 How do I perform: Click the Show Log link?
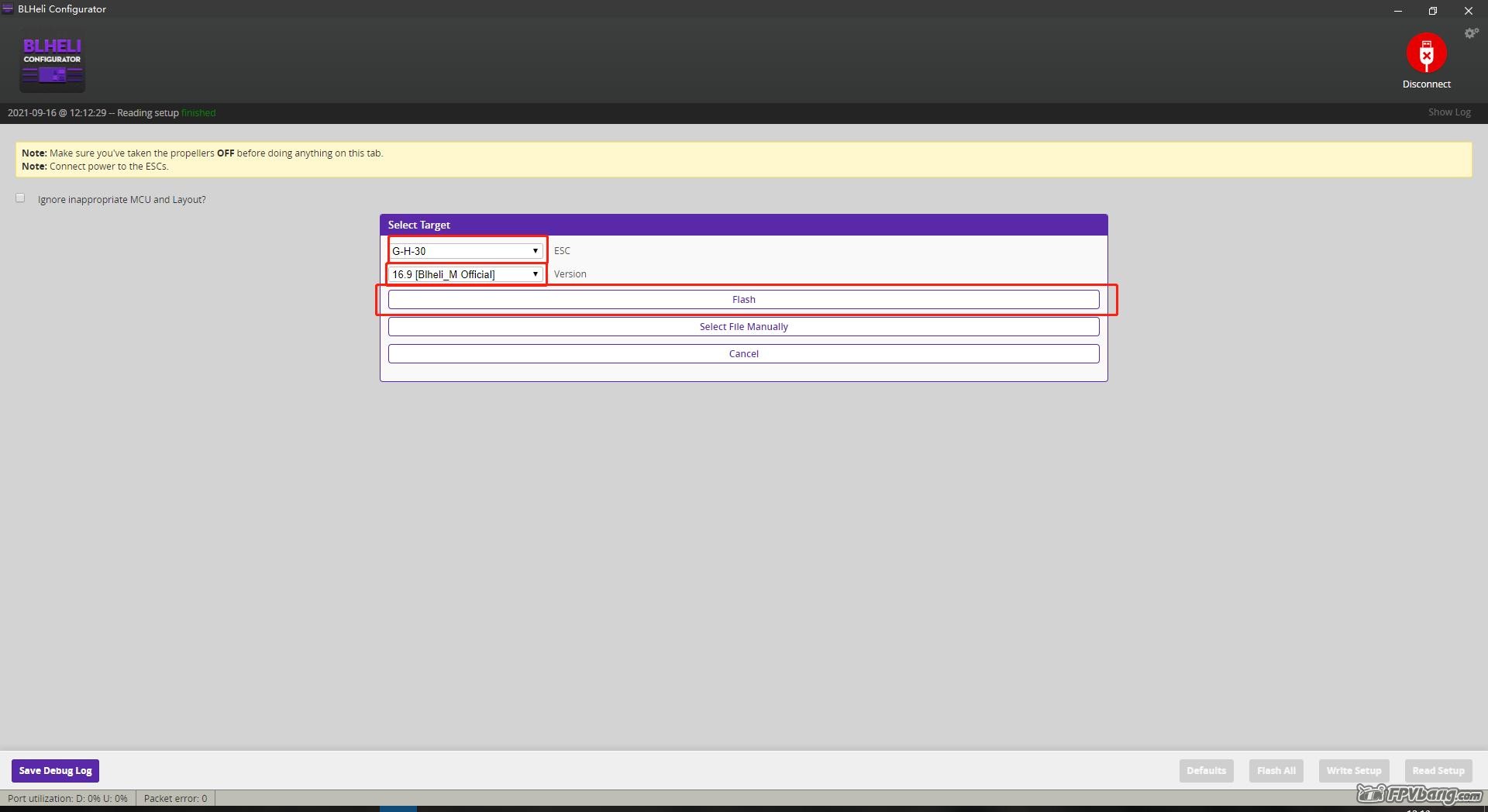1449,112
